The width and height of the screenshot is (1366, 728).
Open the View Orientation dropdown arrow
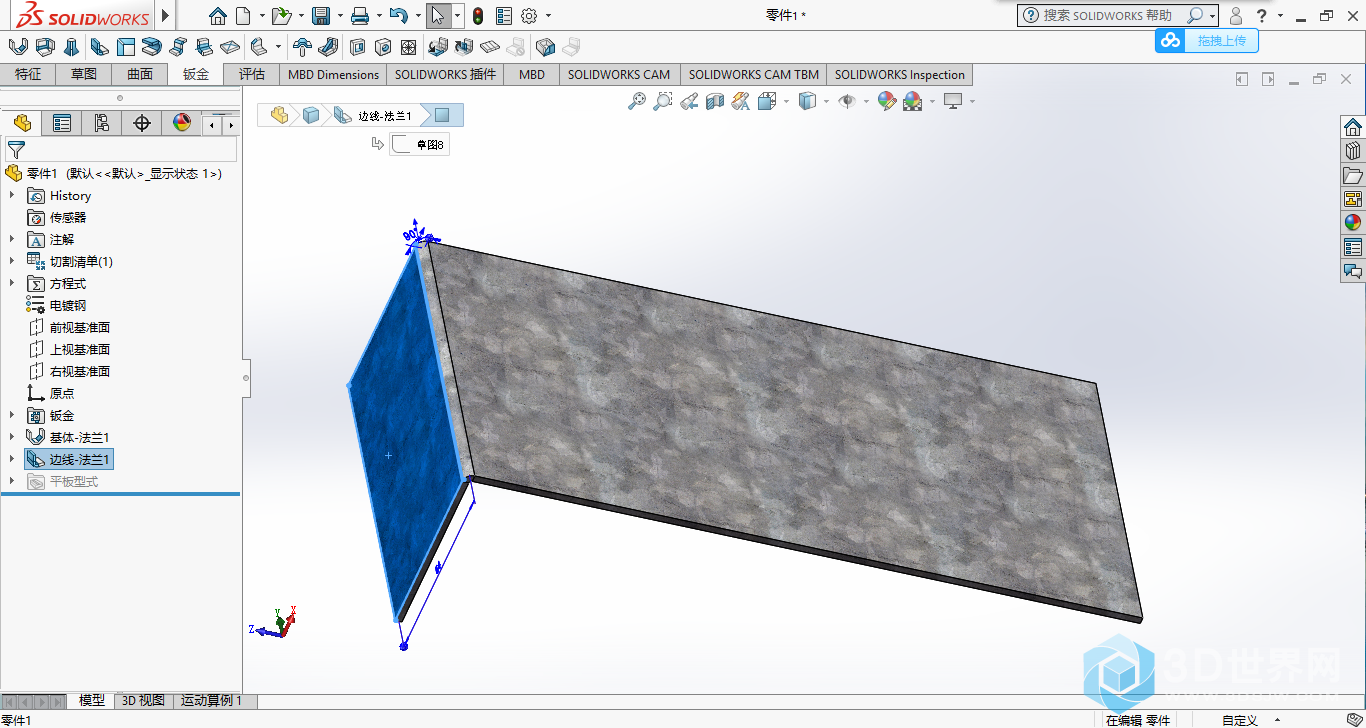coord(786,101)
